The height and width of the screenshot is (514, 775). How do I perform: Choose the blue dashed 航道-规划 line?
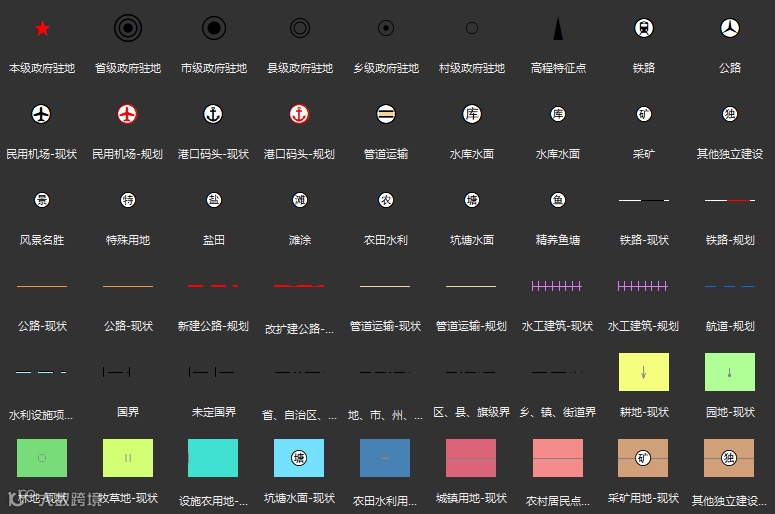[730, 286]
